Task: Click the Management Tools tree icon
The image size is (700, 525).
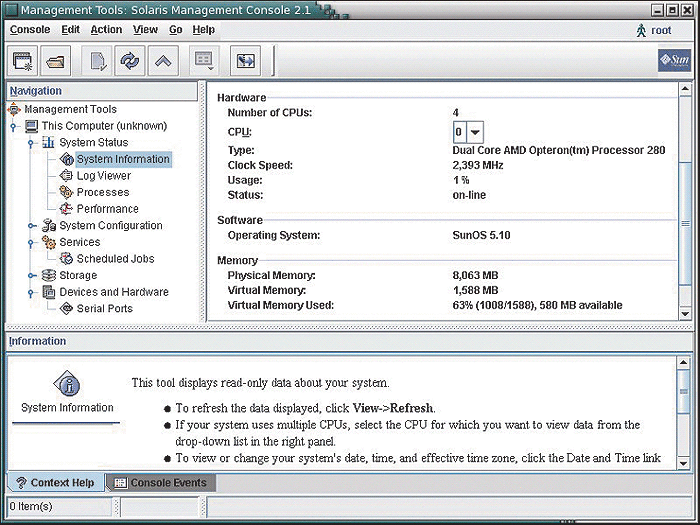Action: [x=14, y=109]
